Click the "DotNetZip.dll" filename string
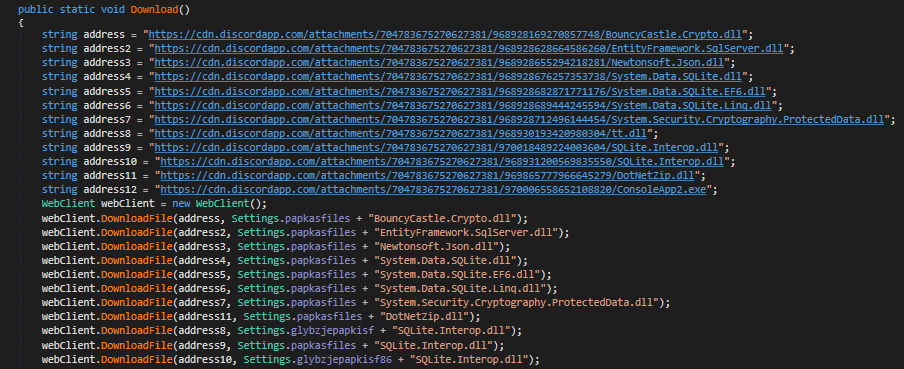The image size is (904, 369). (x=424, y=318)
